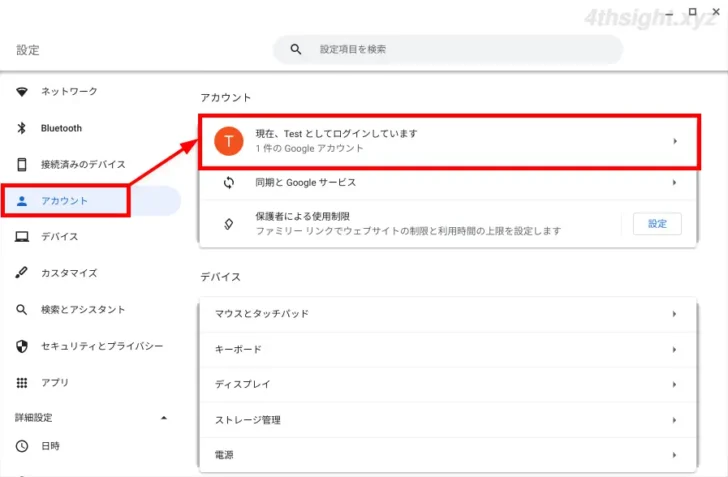Open 電源 settings row
This screenshot has width=728, height=477.
click(x=449, y=455)
